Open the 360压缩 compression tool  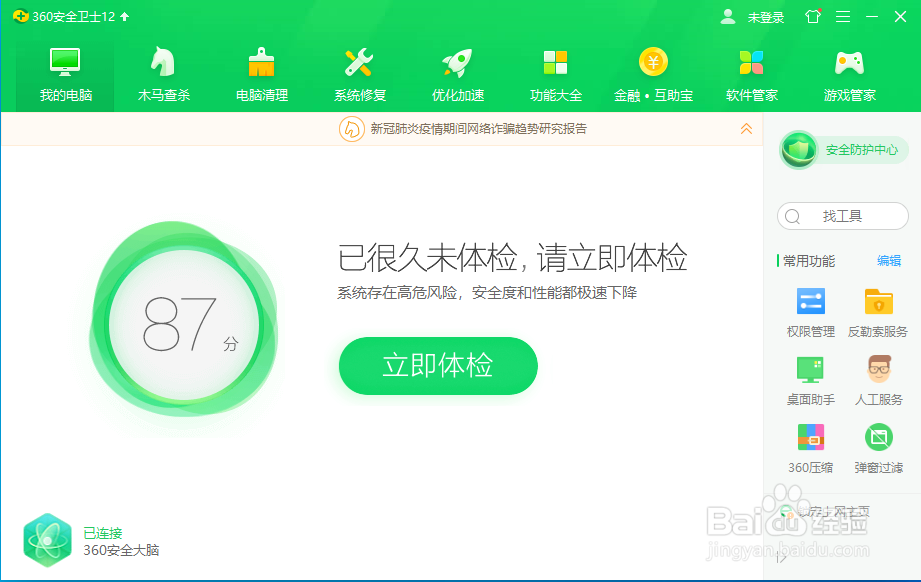point(810,448)
